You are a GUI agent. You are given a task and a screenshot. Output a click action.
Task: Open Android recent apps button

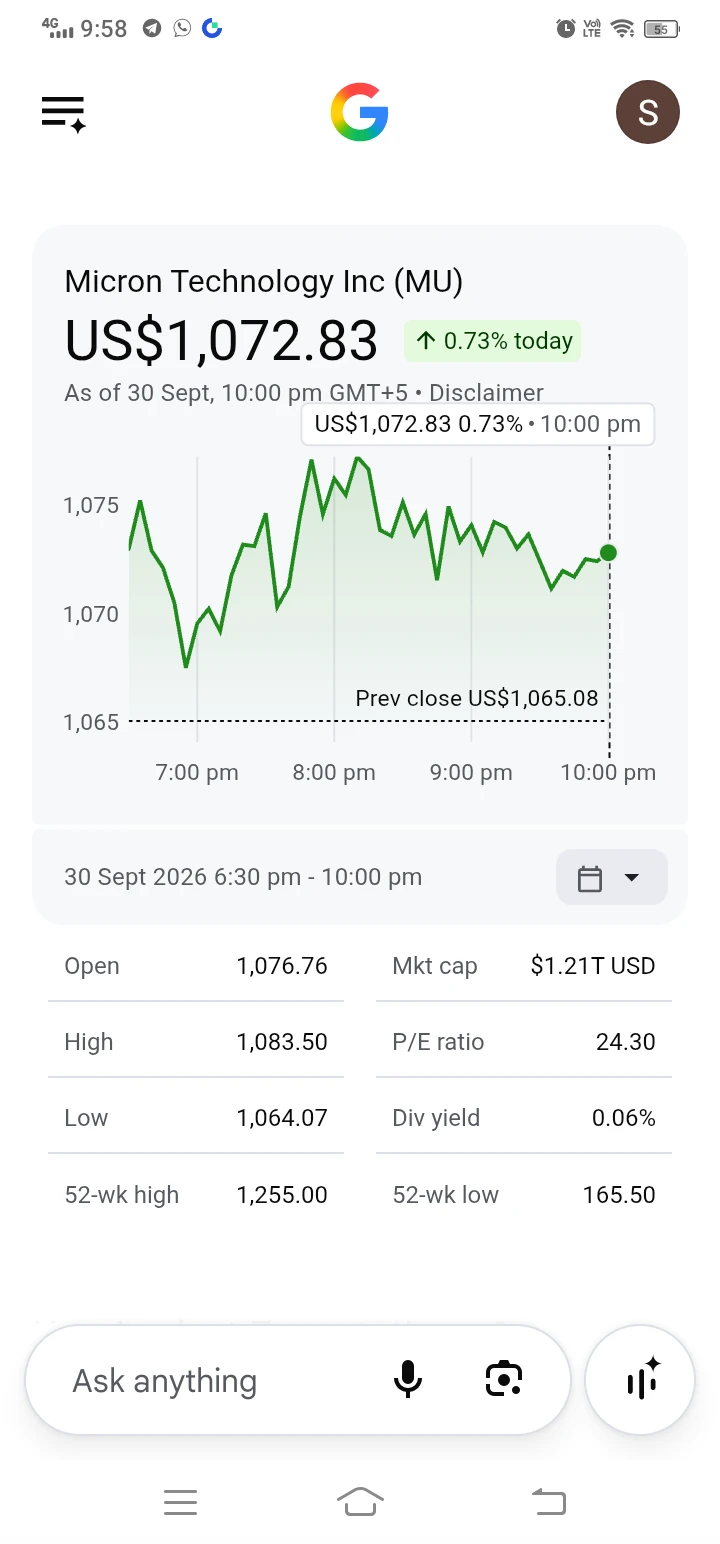coord(180,1501)
